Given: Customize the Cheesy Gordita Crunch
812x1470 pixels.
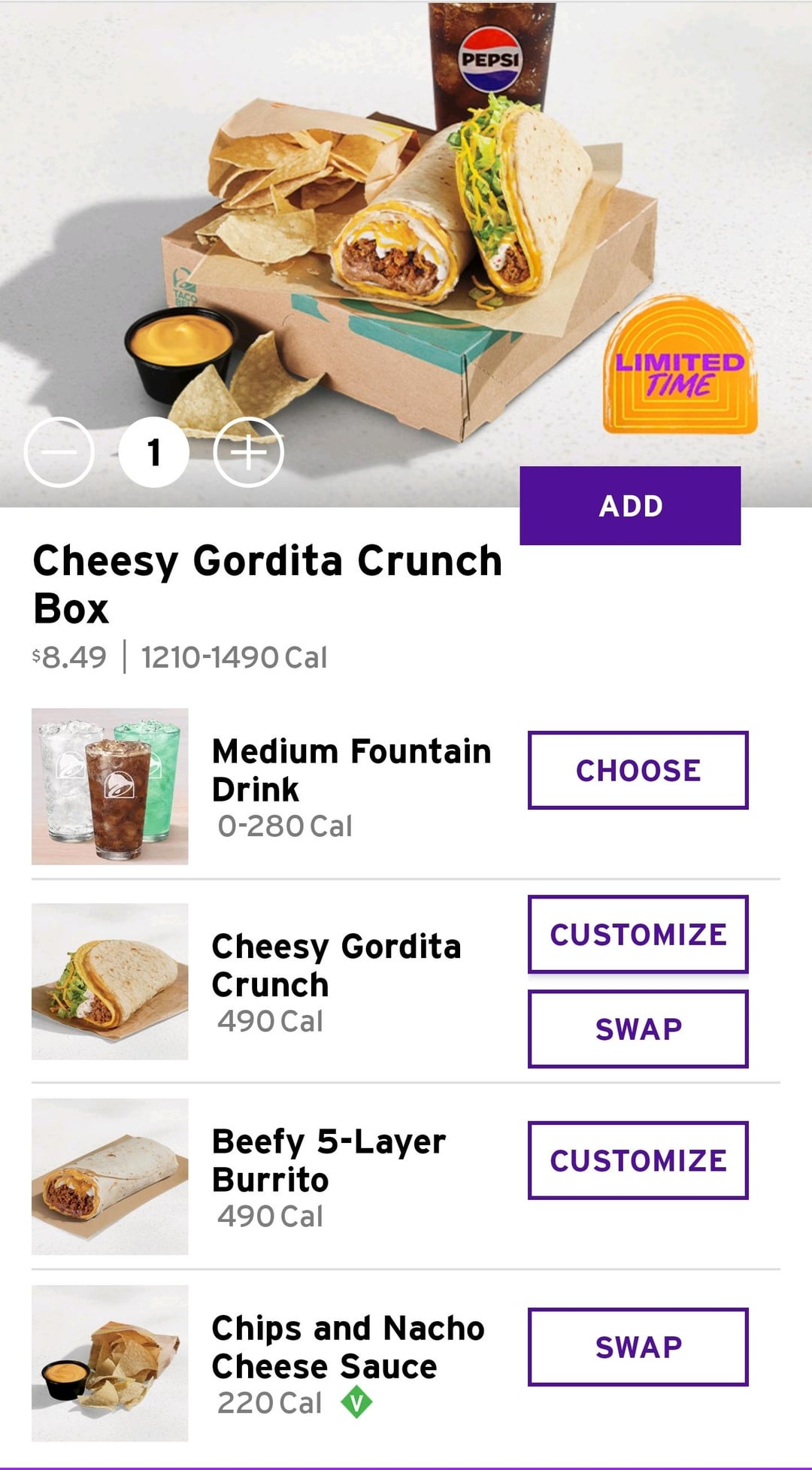Looking at the screenshot, I should coord(638,934).
